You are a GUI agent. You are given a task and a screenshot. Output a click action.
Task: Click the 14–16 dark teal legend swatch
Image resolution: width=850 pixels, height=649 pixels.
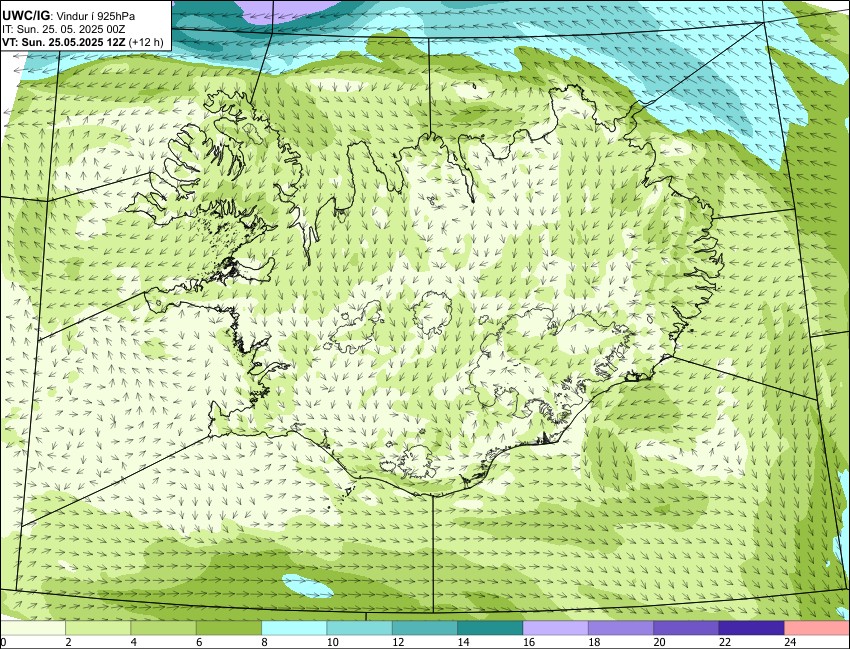point(490,628)
